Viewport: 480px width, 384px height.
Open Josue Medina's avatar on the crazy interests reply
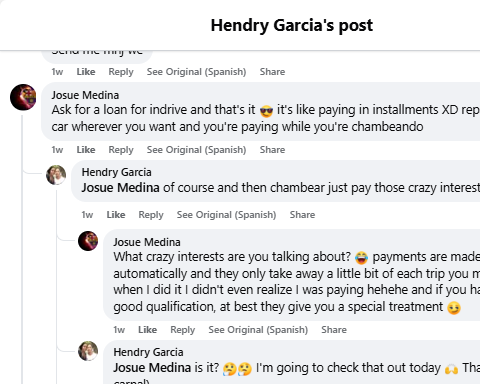pos(88,241)
